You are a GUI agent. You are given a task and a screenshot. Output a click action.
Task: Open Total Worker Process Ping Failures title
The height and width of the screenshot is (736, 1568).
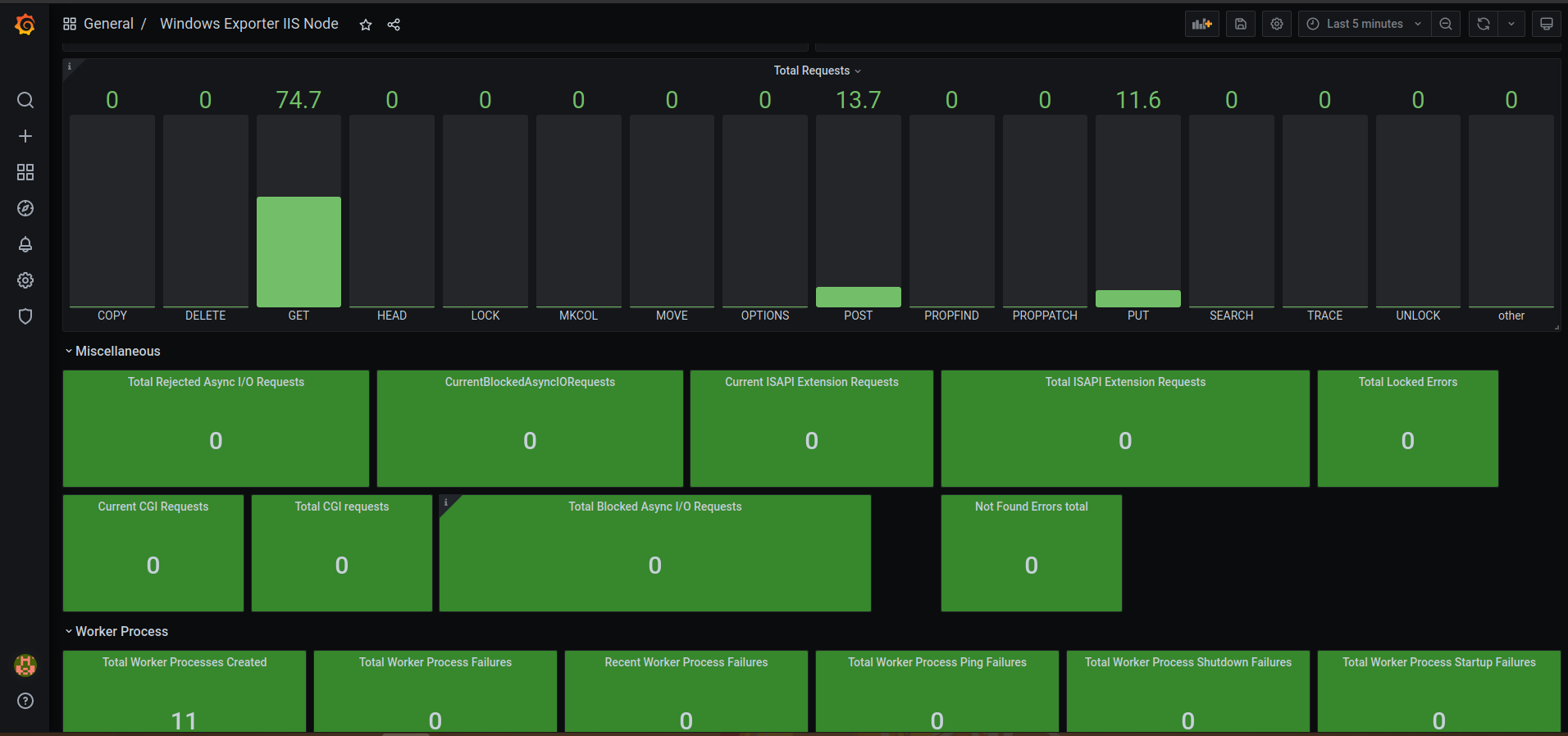[x=937, y=662]
